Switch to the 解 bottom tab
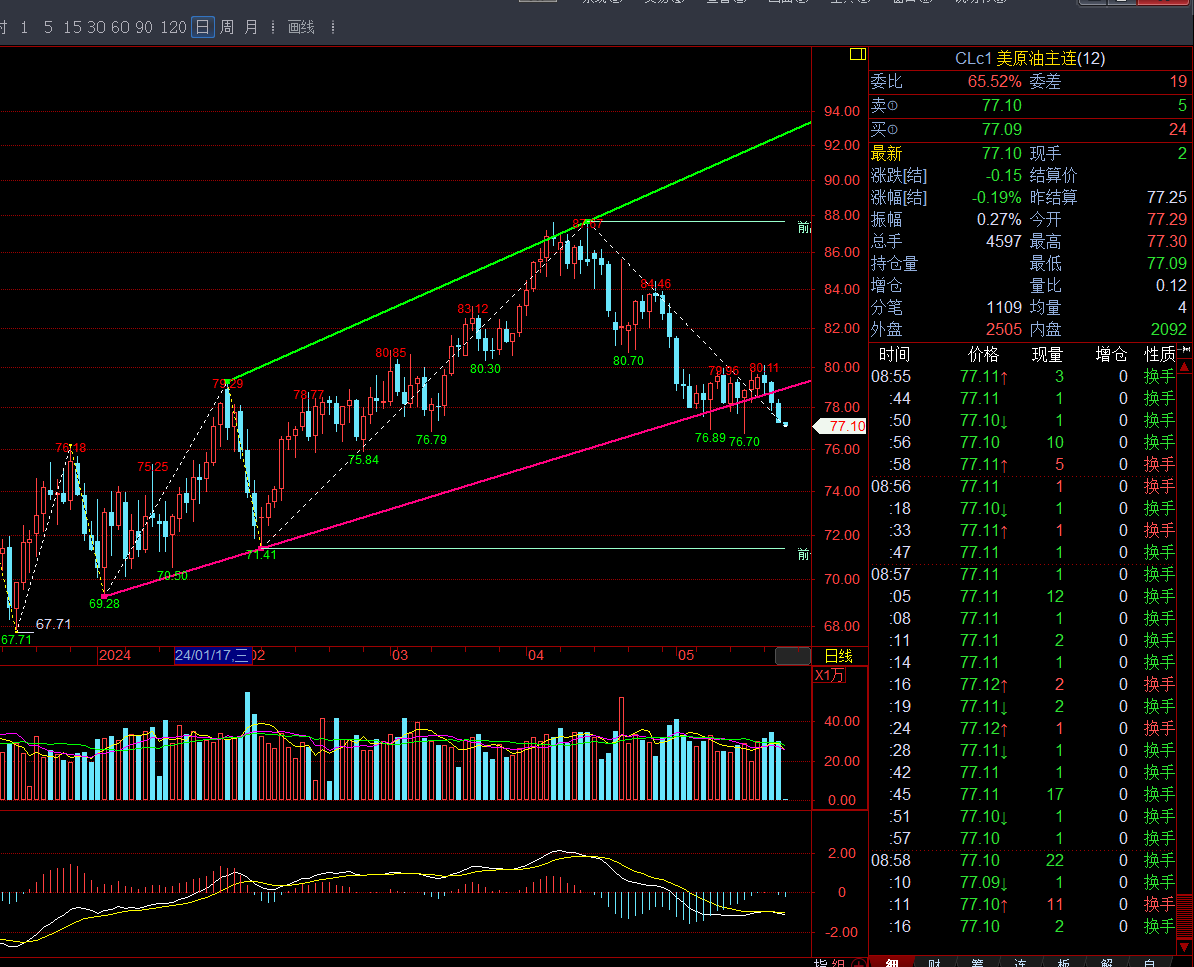This screenshot has height=967, width=1194. 1106,963
